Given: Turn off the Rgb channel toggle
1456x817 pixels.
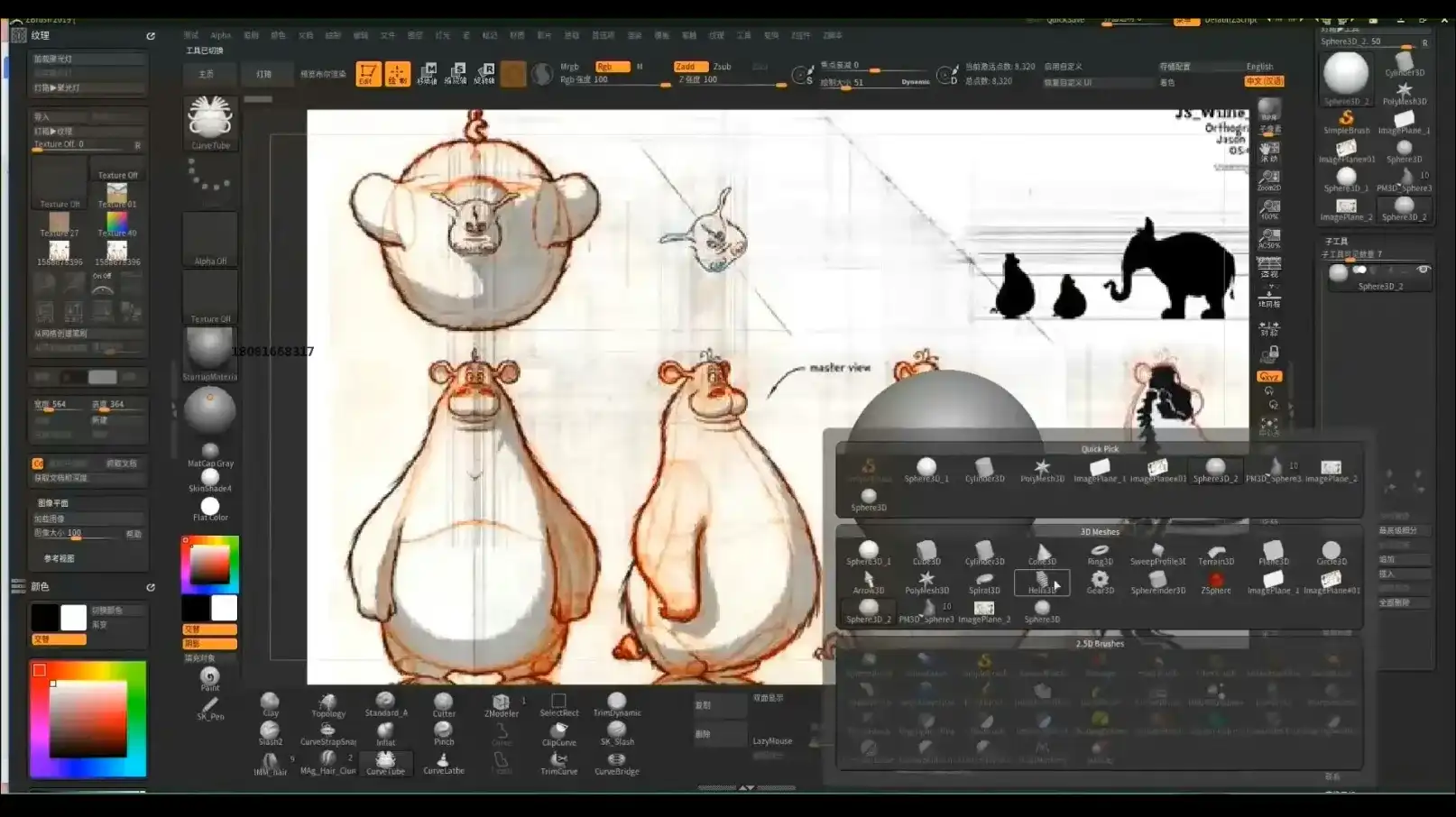Looking at the screenshot, I should coord(612,66).
